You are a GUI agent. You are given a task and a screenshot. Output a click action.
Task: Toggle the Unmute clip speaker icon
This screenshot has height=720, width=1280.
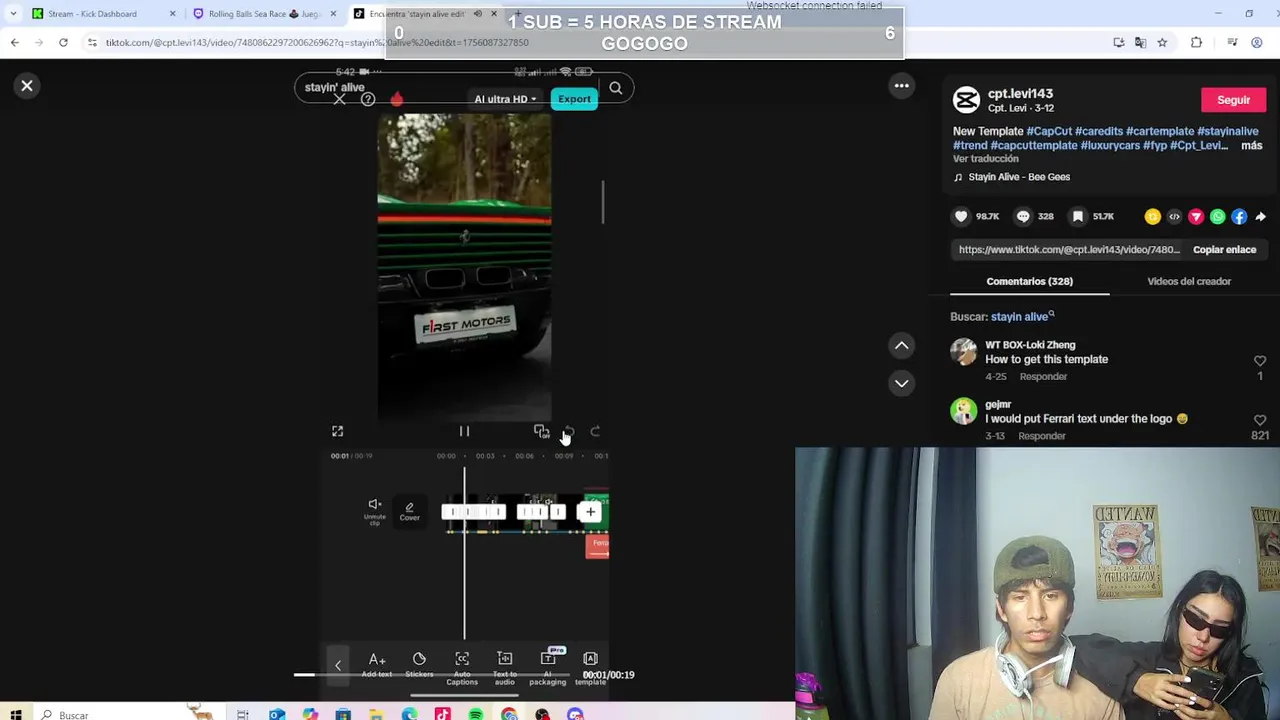374,511
